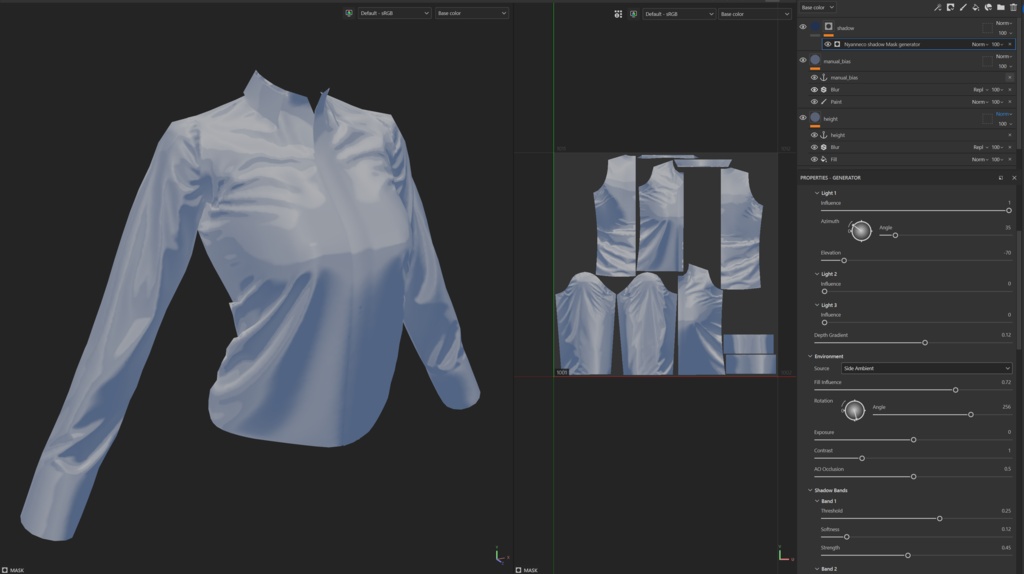Image resolution: width=1024 pixels, height=574 pixels.
Task: Delete the layer with the trash icon
Action: point(1014,7)
